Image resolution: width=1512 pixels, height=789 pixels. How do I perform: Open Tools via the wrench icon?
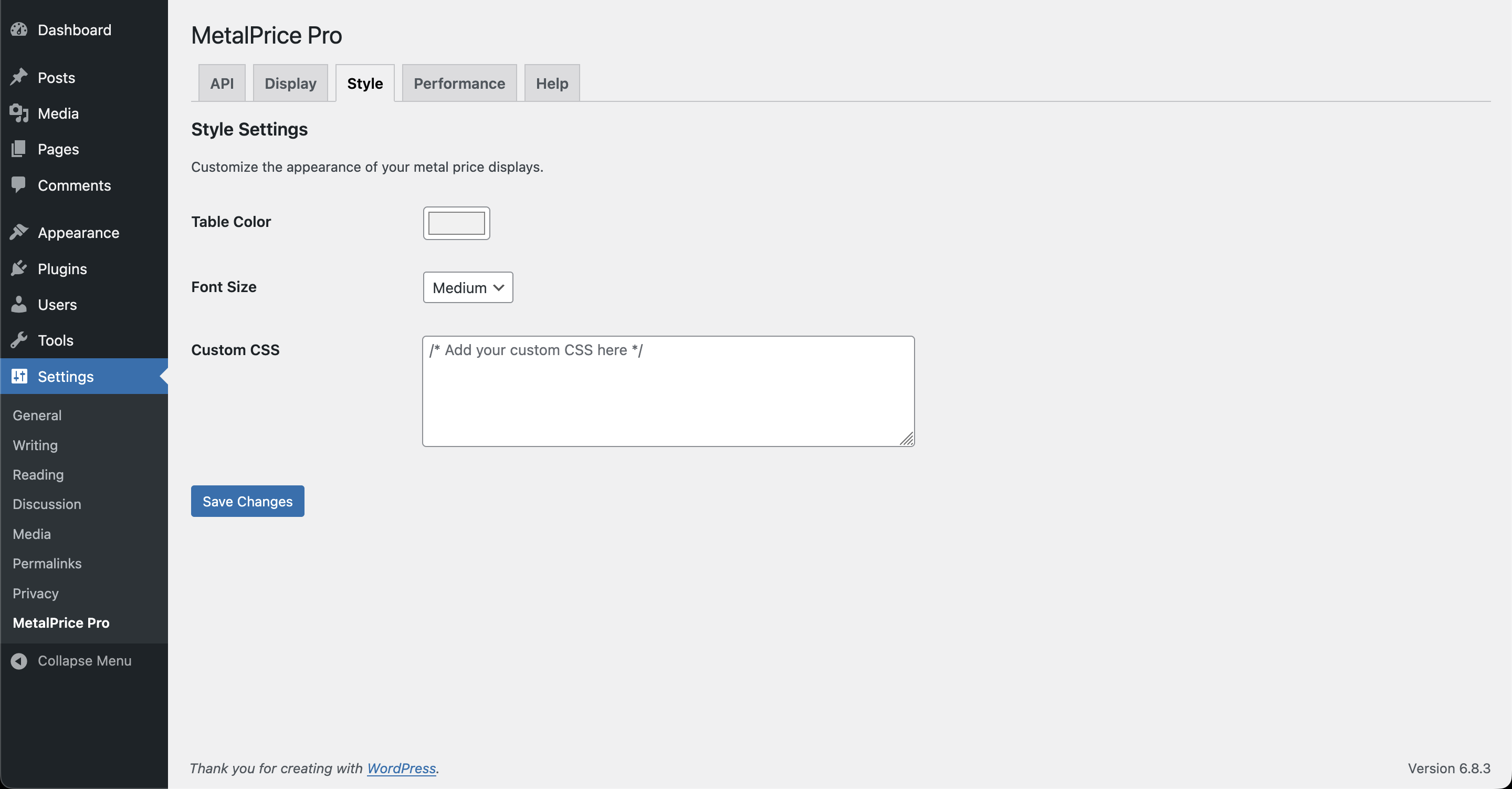19,340
